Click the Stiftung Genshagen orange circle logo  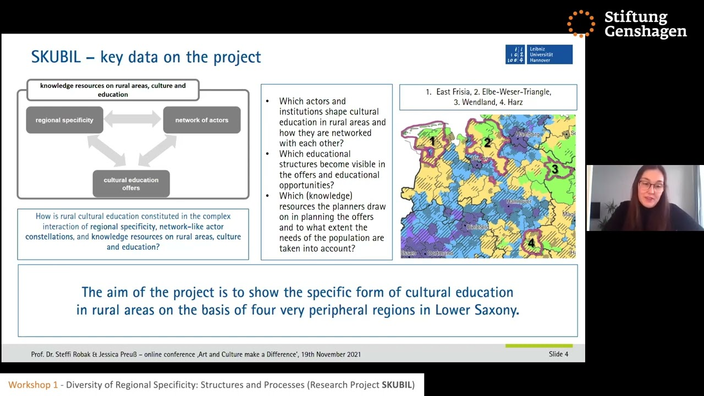pyautogui.click(x=581, y=23)
